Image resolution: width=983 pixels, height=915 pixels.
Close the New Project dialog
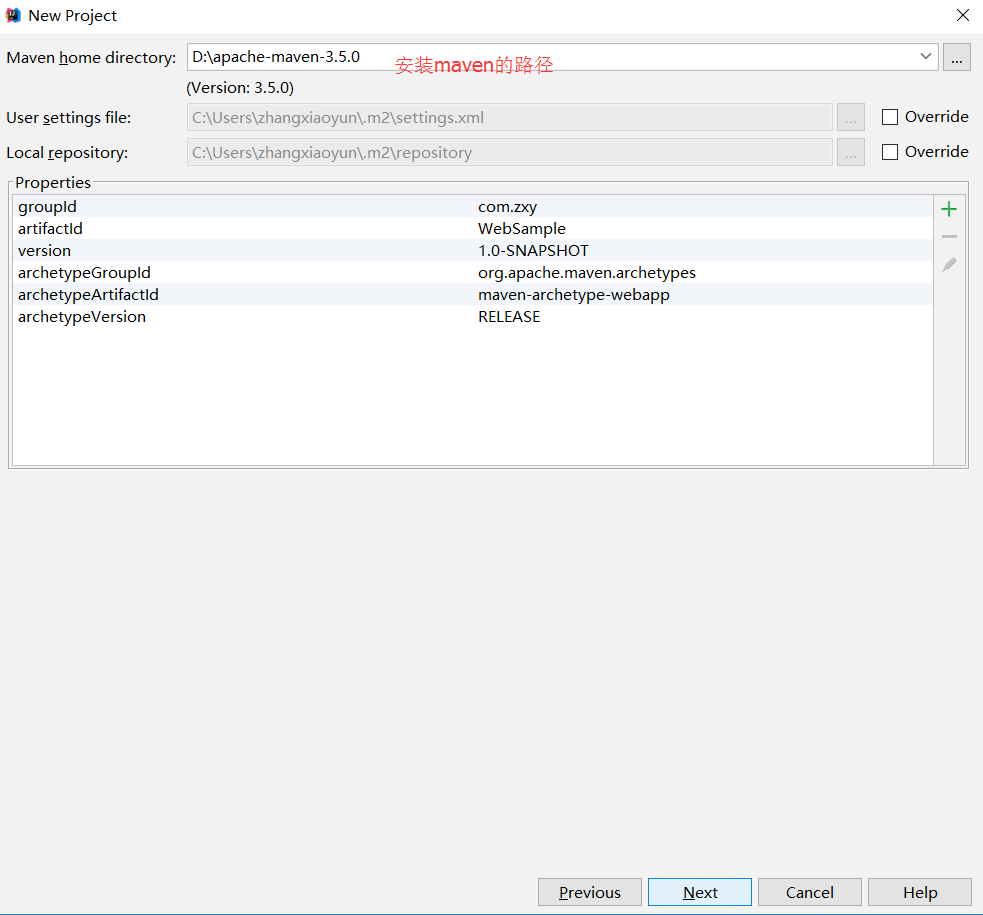point(963,15)
